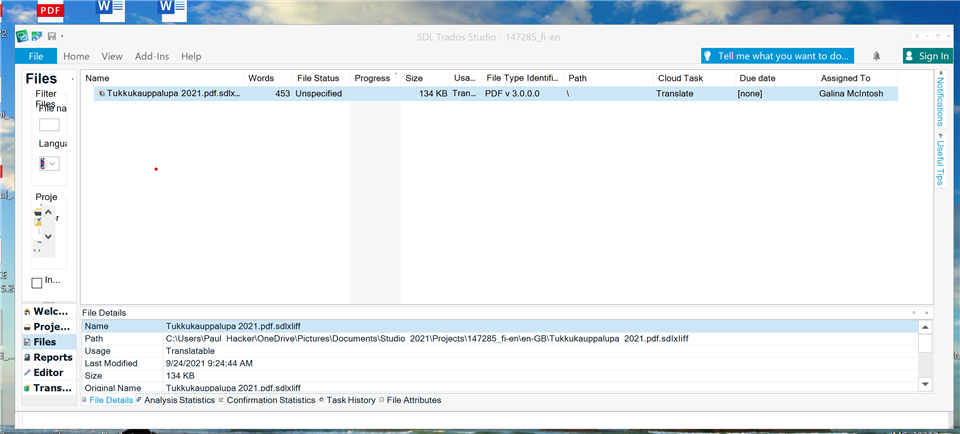Click the [none] due date cell
Image resolution: width=960 pixels, height=434 pixels.
tap(750, 94)
